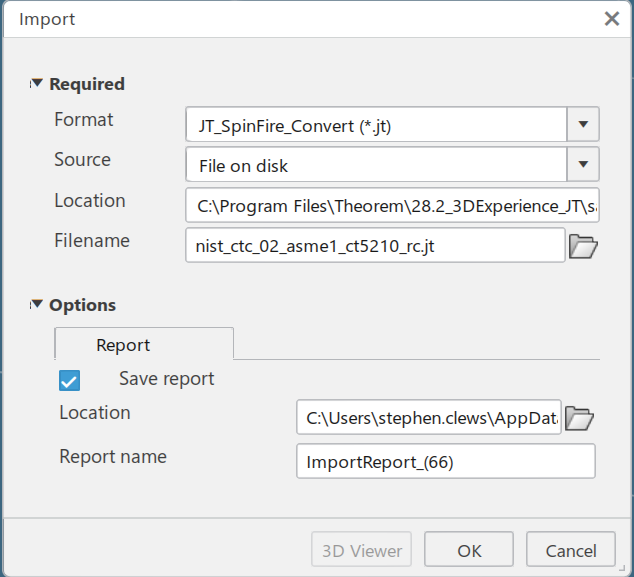Select the Report tab
634x577 pixels.
144,344
